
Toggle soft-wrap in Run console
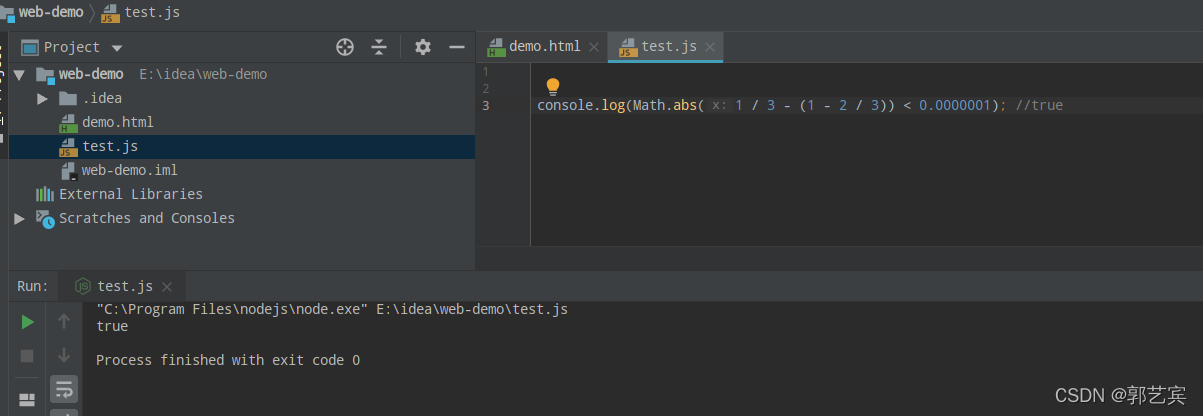click(x=64, y=388)
